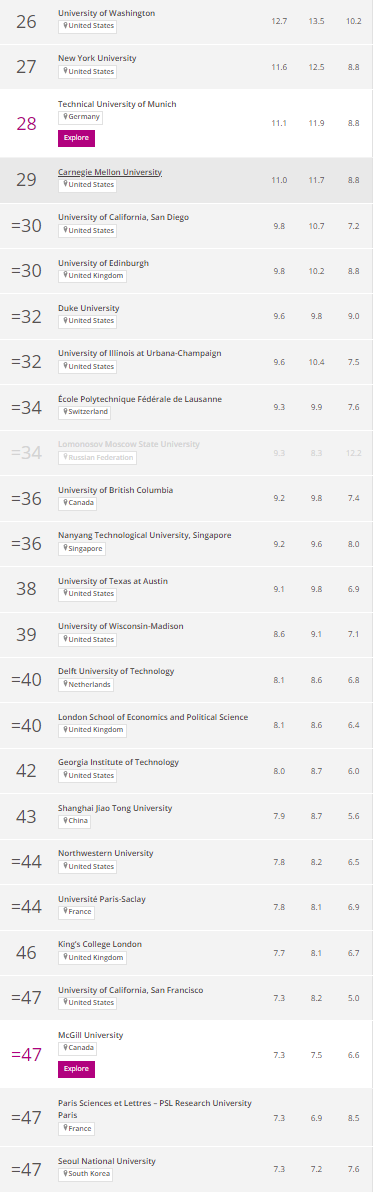
Task: Select the France tag under Université Paris-Saclay
Action: point(76,911)
